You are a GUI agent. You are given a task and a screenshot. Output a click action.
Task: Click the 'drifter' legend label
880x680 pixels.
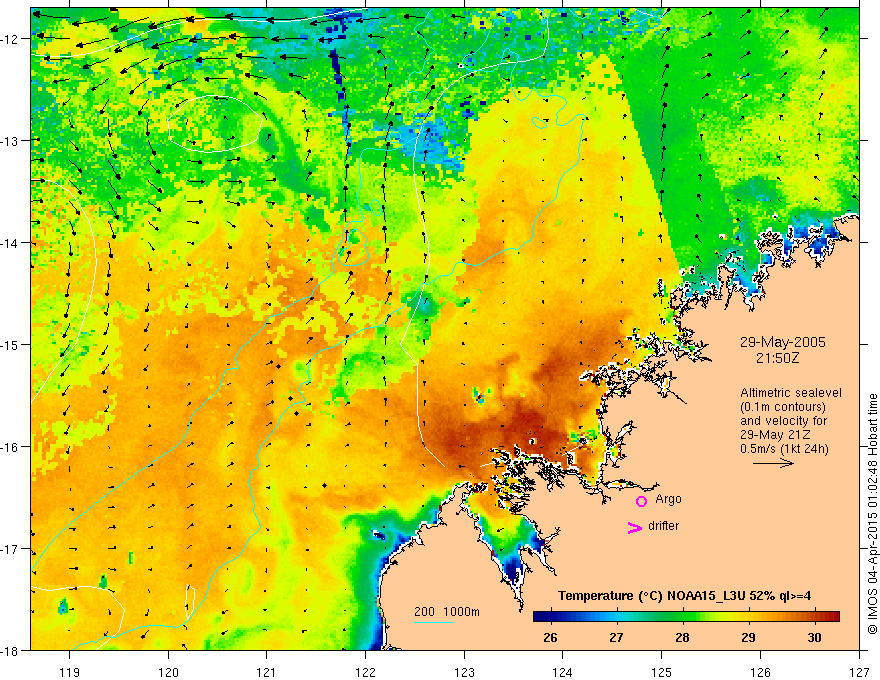tap(663, 526)
